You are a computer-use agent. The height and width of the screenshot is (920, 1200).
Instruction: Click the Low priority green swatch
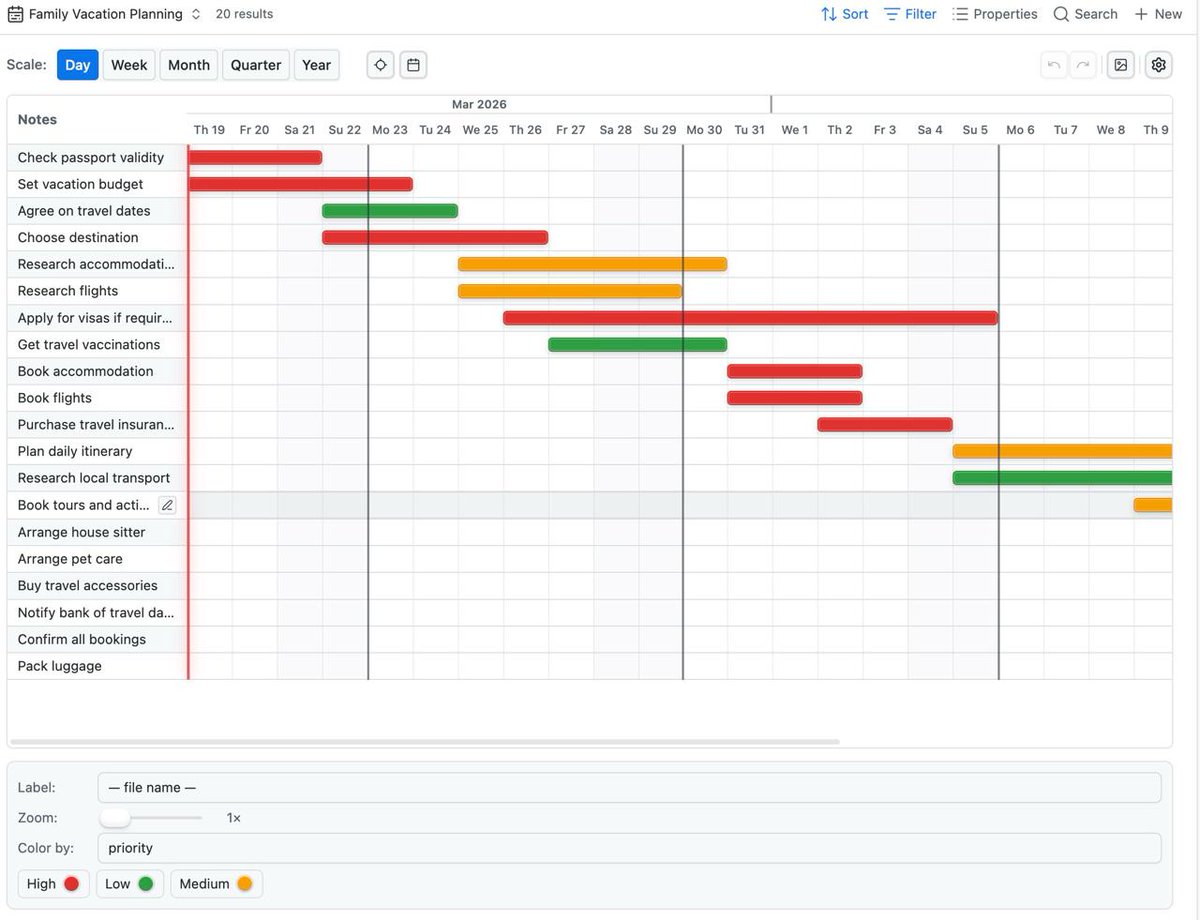(146, 884)
